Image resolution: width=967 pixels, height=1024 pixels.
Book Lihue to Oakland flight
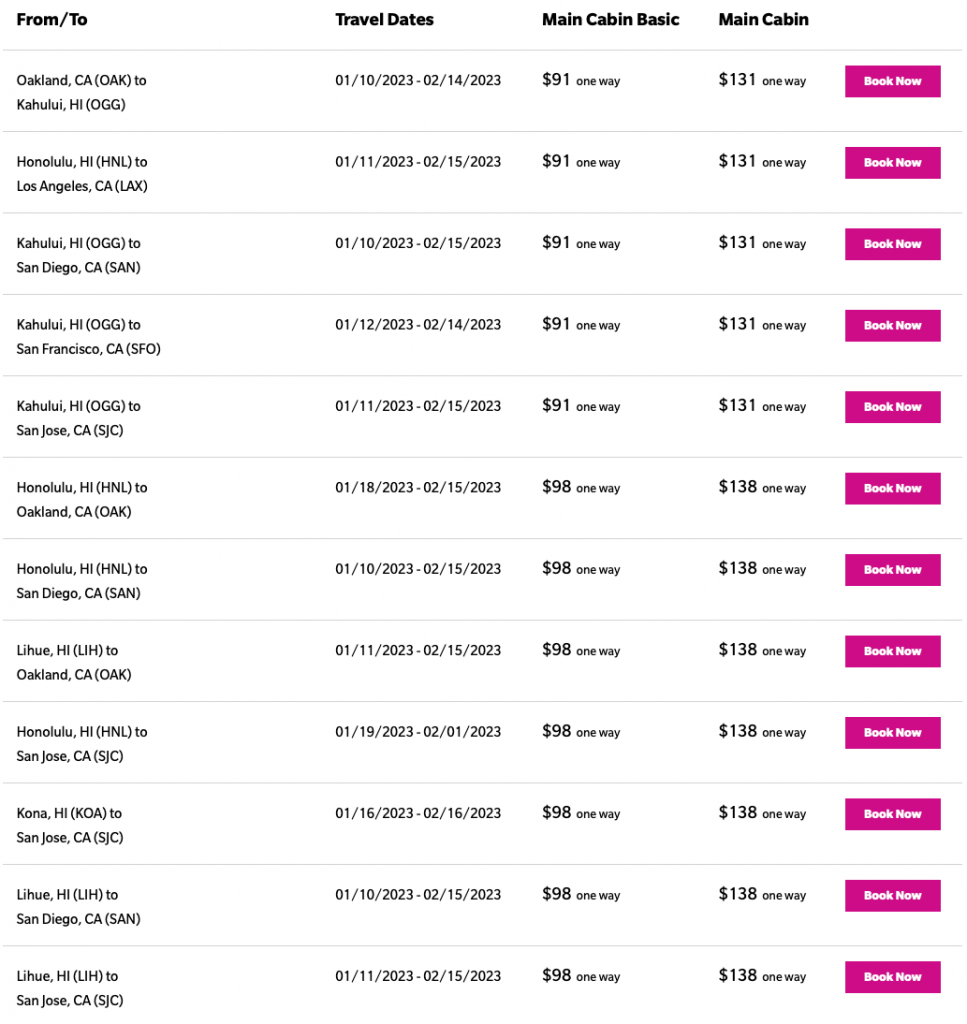(x=892, y=651)
